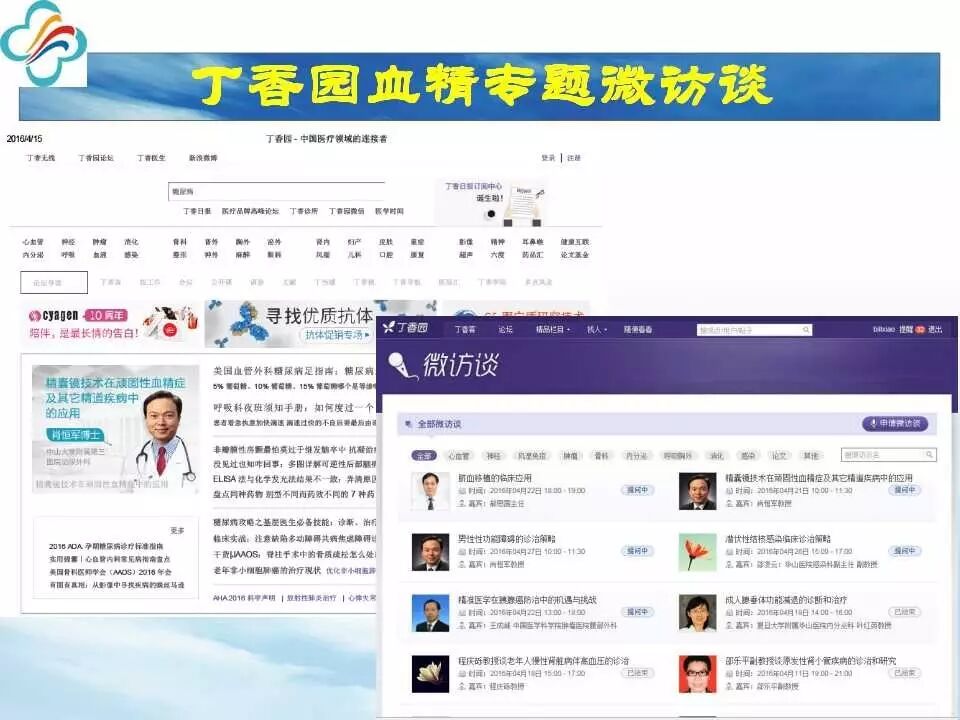Click red flower thumbnail for 潜伏性结核 interview
This screenshot has height=720, width=960.
click(x=697, y=552)
